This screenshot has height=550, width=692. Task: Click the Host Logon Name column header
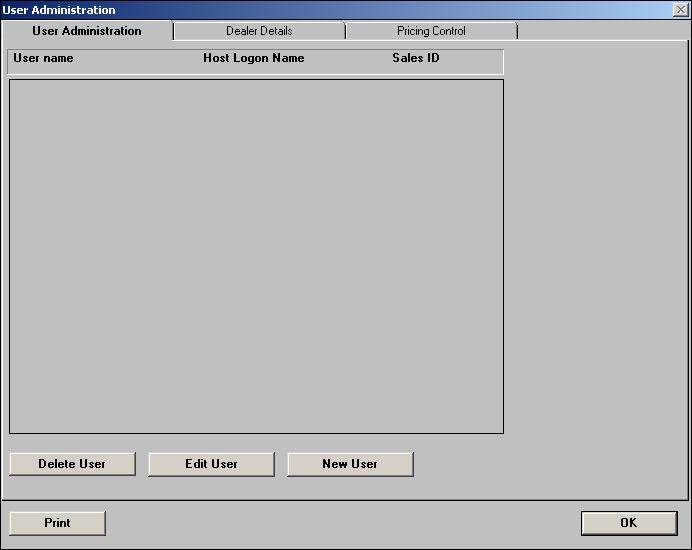point(253,58)
